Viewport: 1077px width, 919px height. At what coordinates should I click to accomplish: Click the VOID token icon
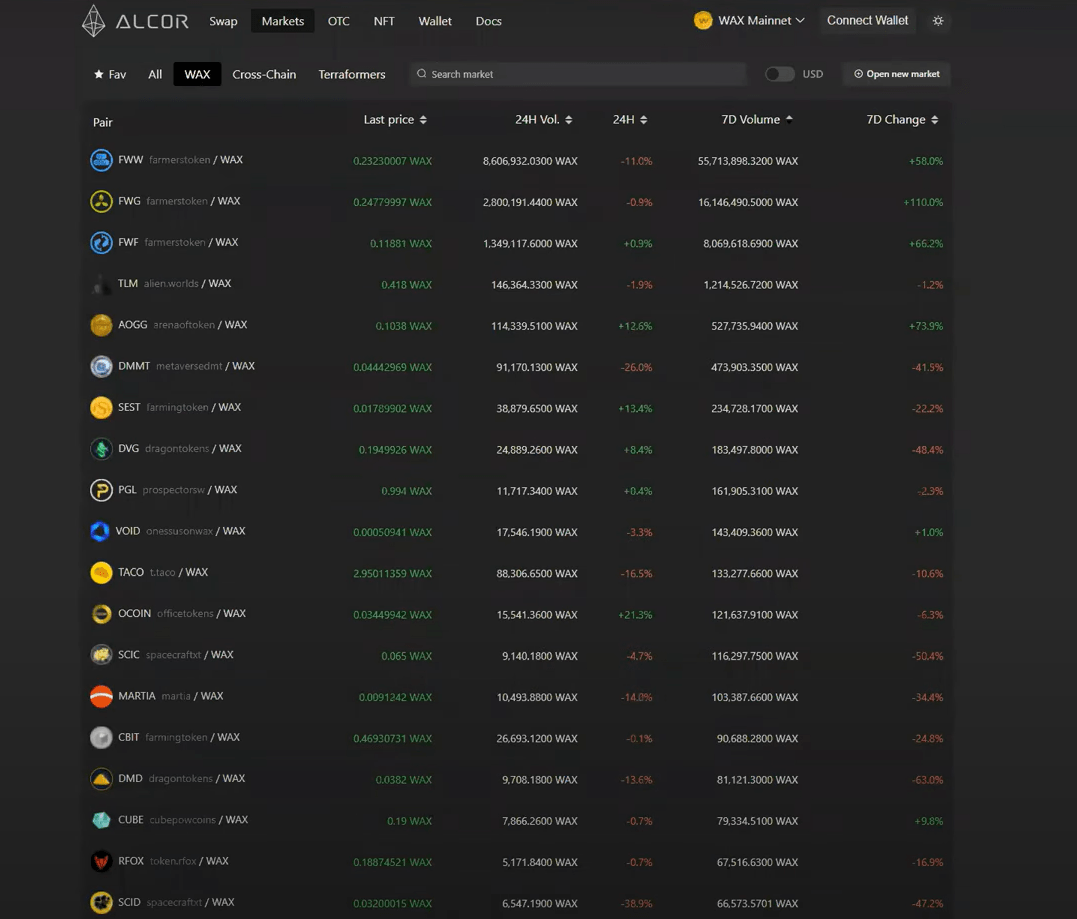click(101, 531)
